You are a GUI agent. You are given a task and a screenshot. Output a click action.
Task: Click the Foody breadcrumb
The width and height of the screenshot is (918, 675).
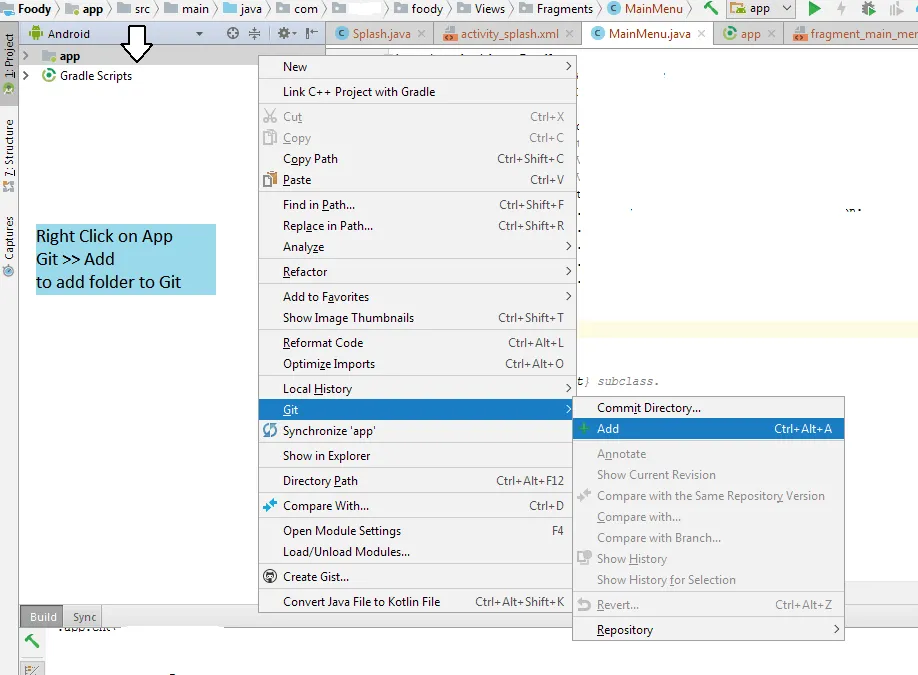click(29, 9)
